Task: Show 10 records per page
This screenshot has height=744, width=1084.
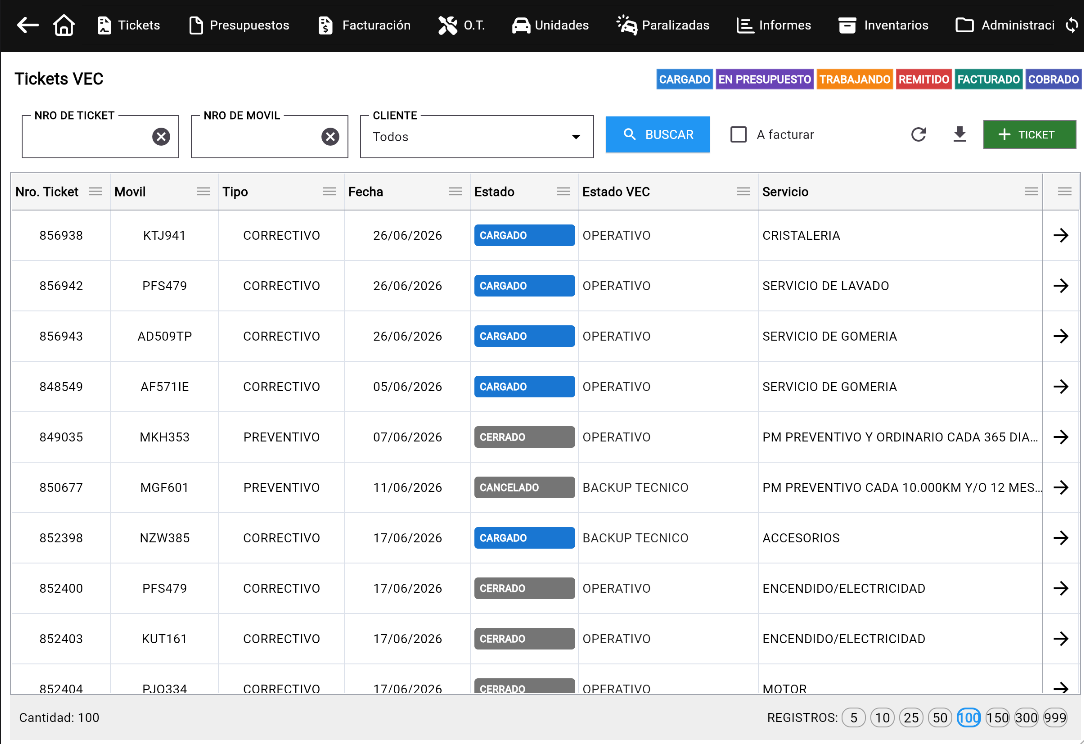Action: click(x=882, y=718)
